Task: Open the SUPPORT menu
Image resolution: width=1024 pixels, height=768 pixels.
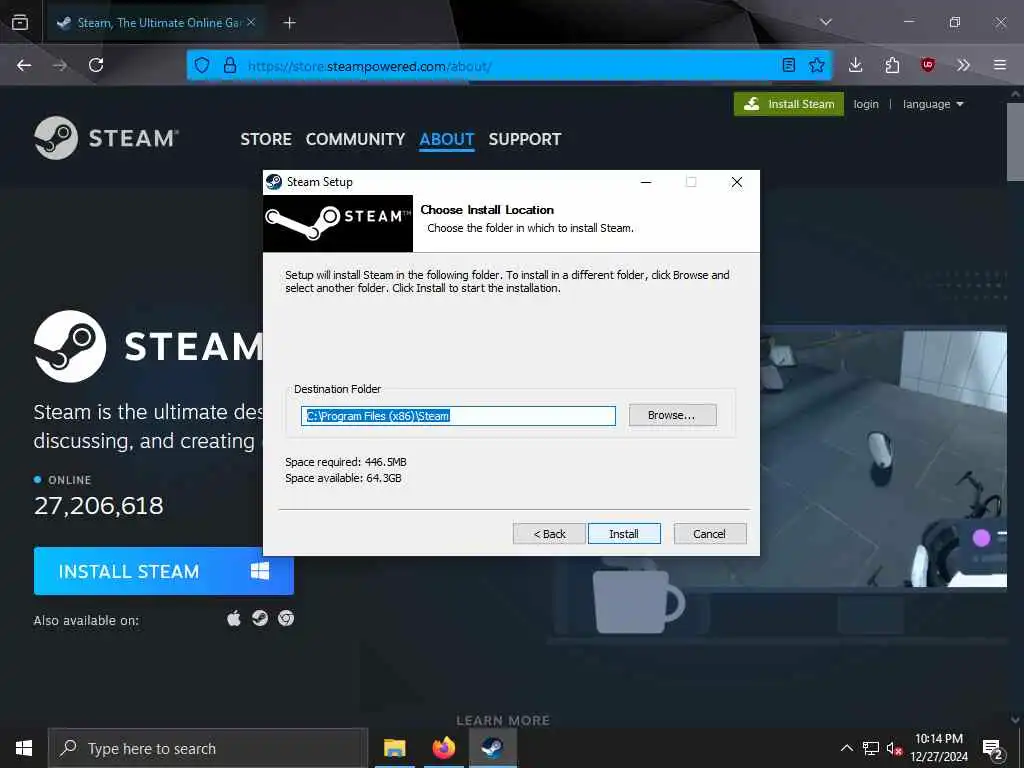Action: pos(524,139)
